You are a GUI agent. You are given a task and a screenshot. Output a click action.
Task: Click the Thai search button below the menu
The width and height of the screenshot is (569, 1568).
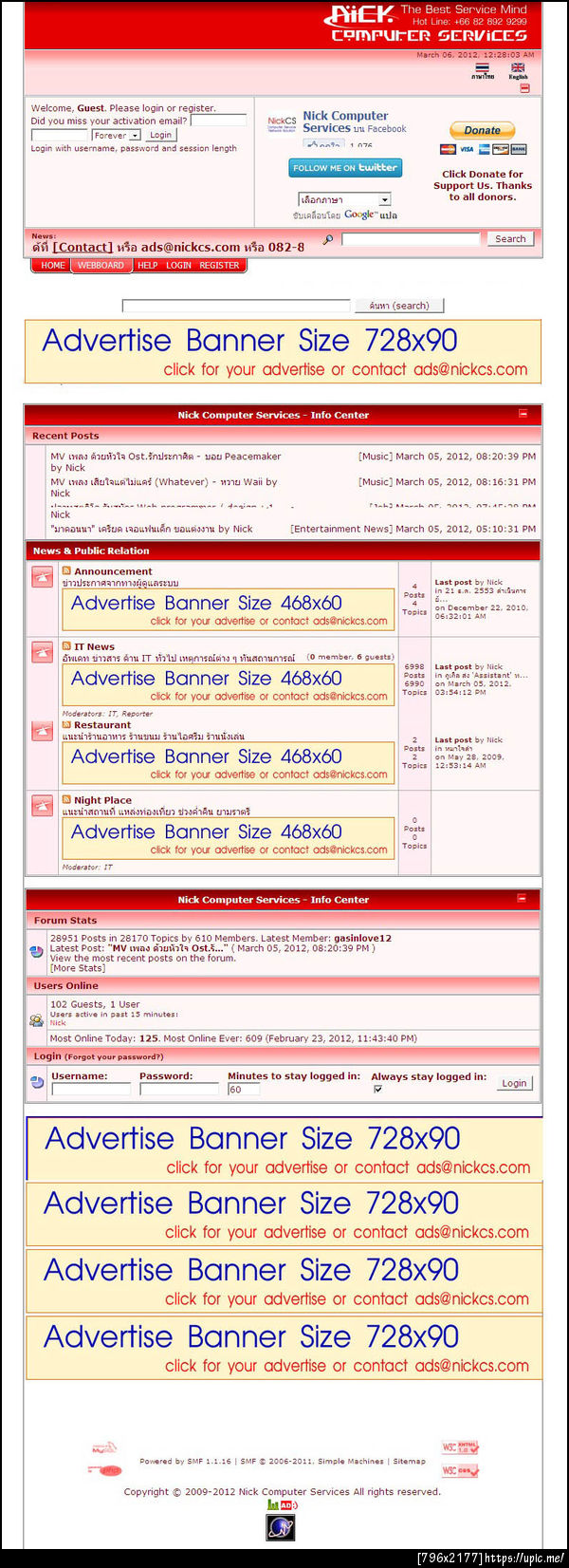pyautogui.click(x=398, y=306)
